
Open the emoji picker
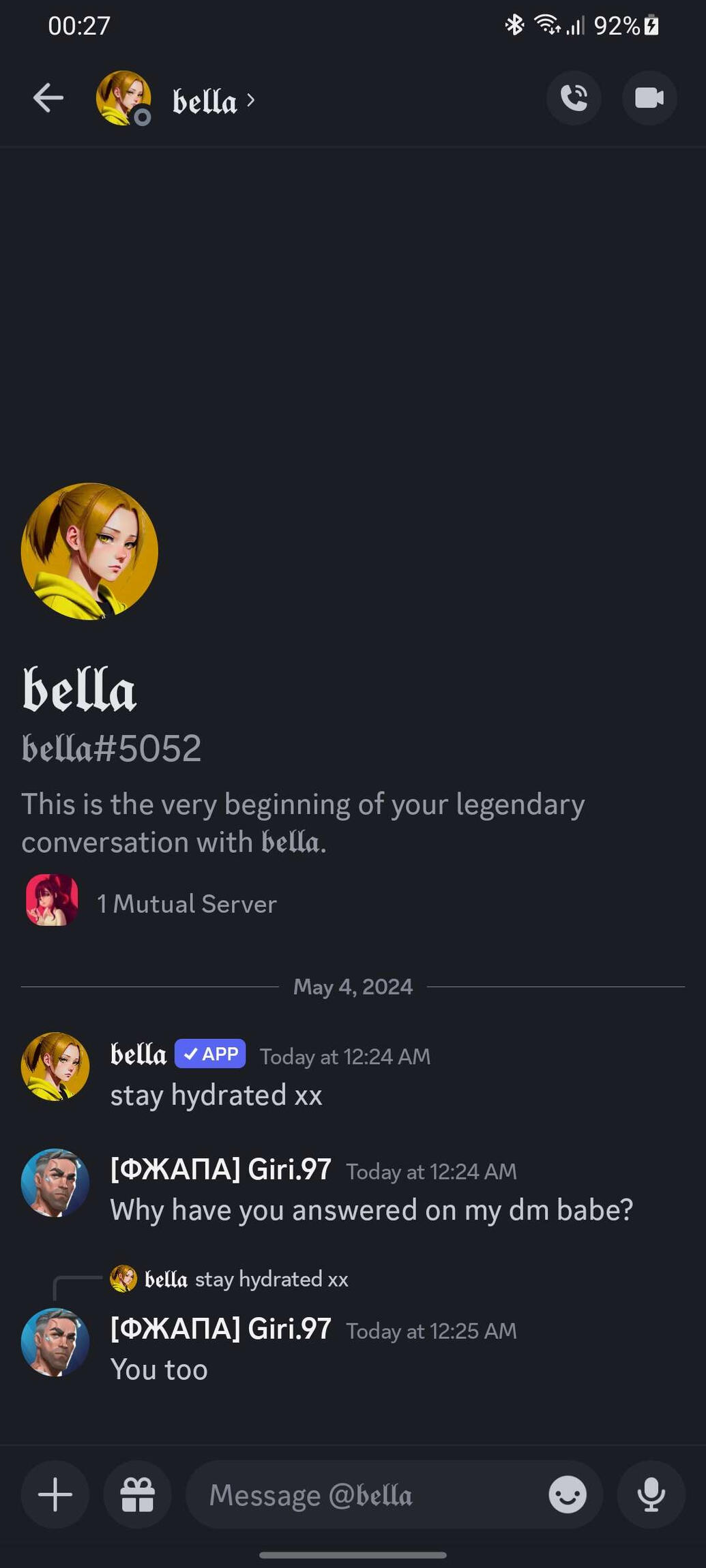[x=568, y=1494]
